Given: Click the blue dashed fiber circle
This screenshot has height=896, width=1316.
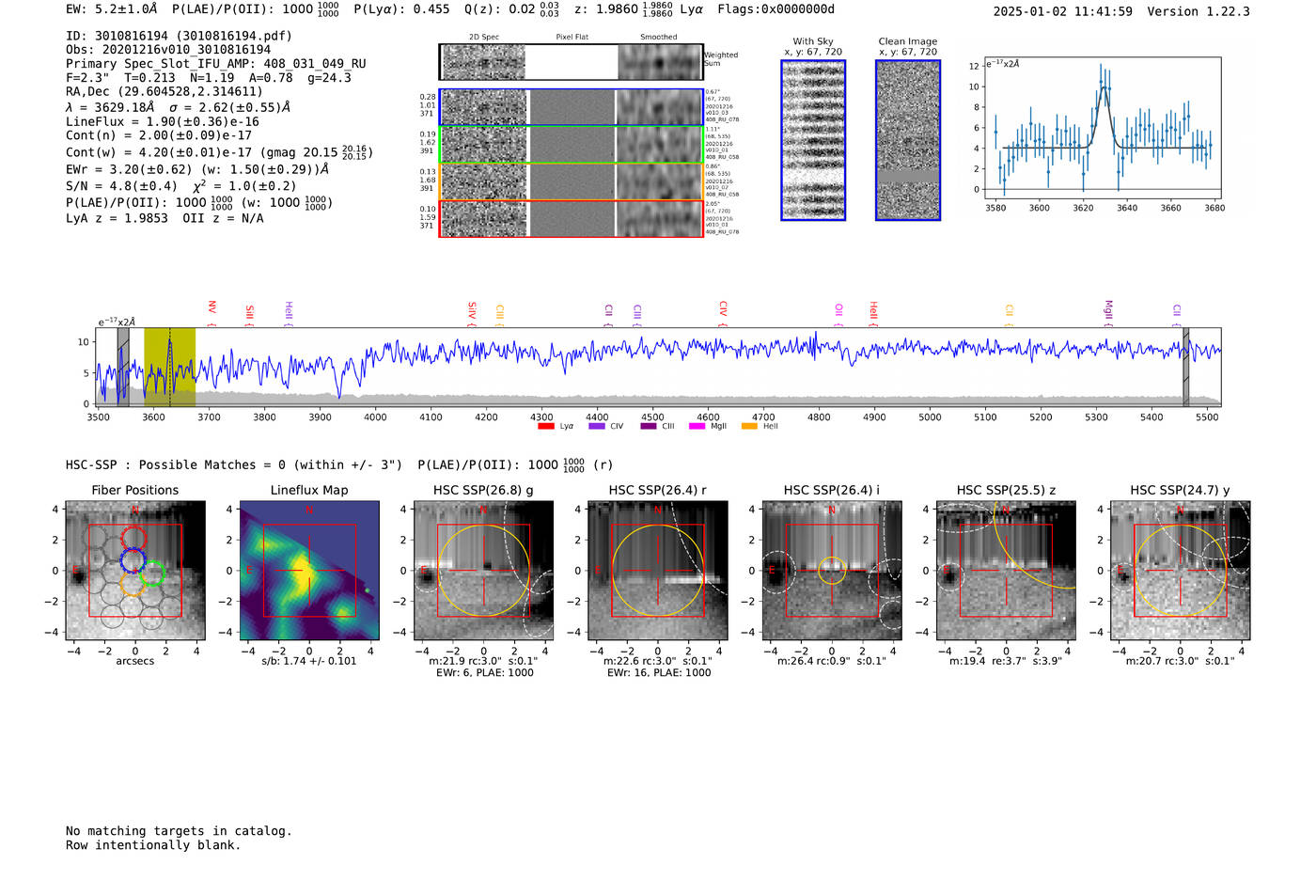Looking at the screenshot, I should [133, 560].
